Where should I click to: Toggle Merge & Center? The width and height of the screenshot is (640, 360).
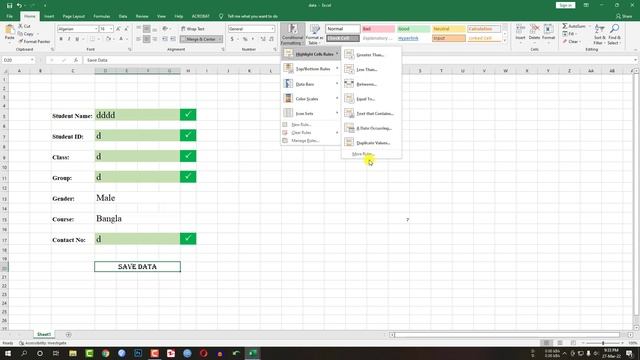[x=201, y=39]
